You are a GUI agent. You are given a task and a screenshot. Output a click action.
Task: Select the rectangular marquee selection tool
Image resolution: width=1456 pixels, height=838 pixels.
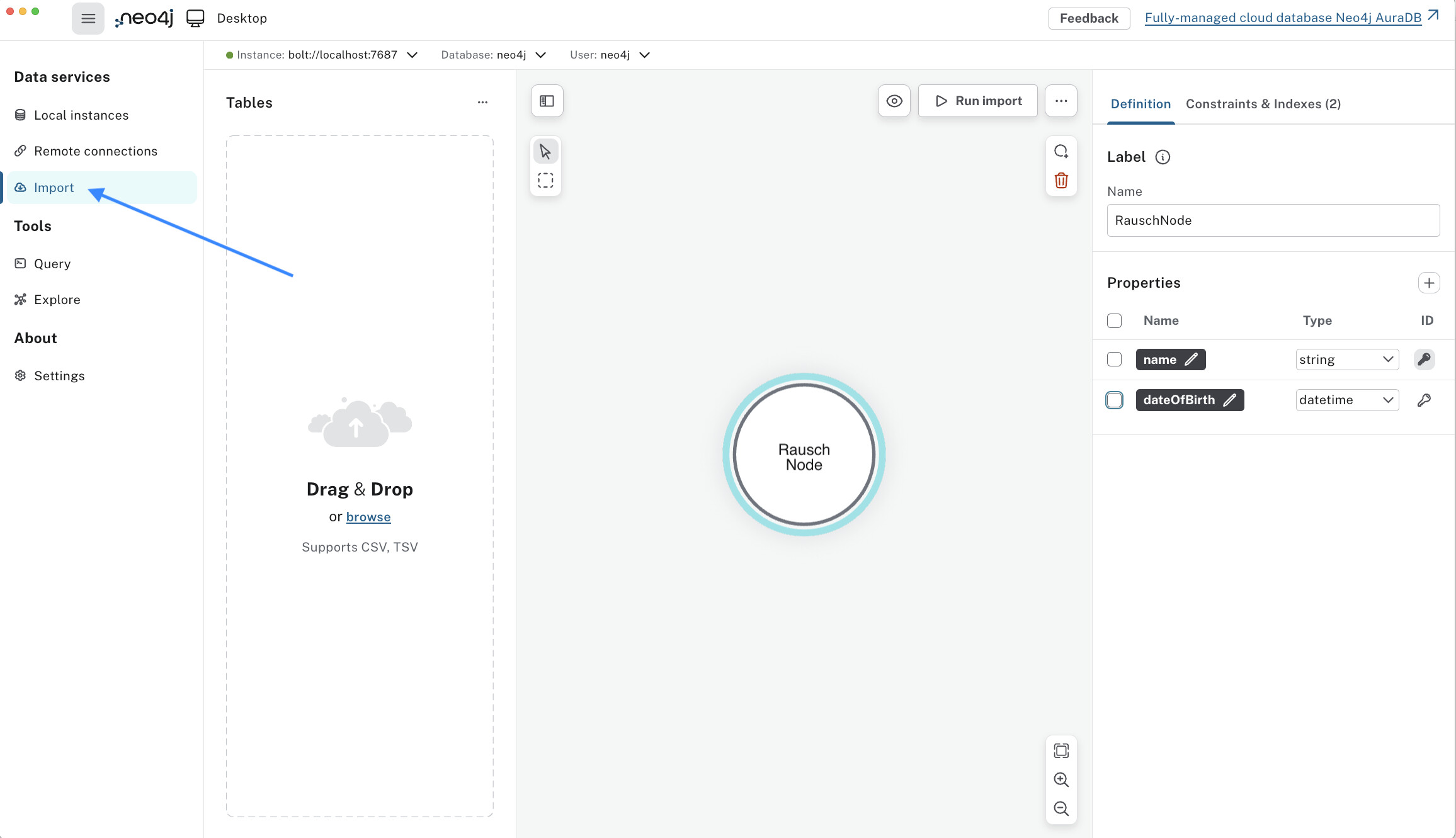point(545,181)
